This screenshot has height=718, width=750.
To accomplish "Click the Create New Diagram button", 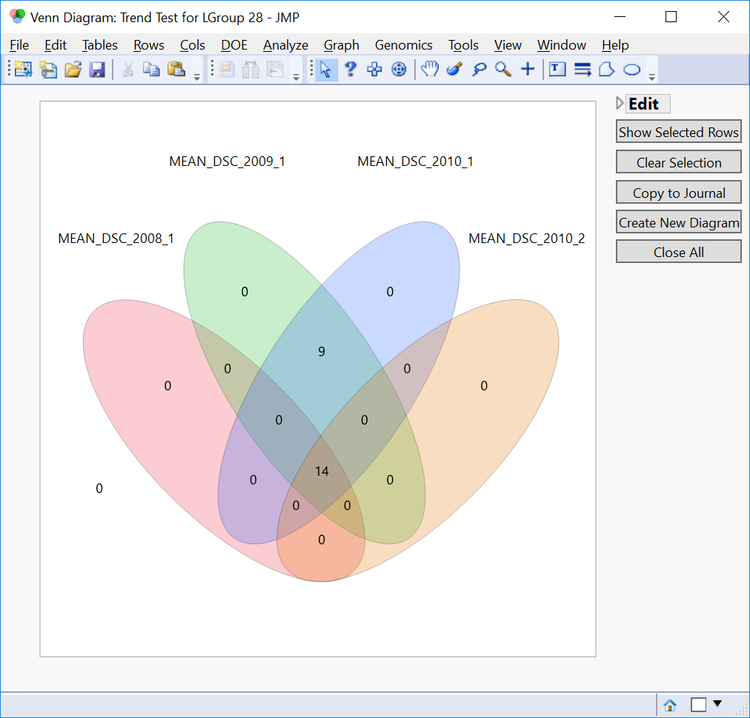I will coord(678,222).
